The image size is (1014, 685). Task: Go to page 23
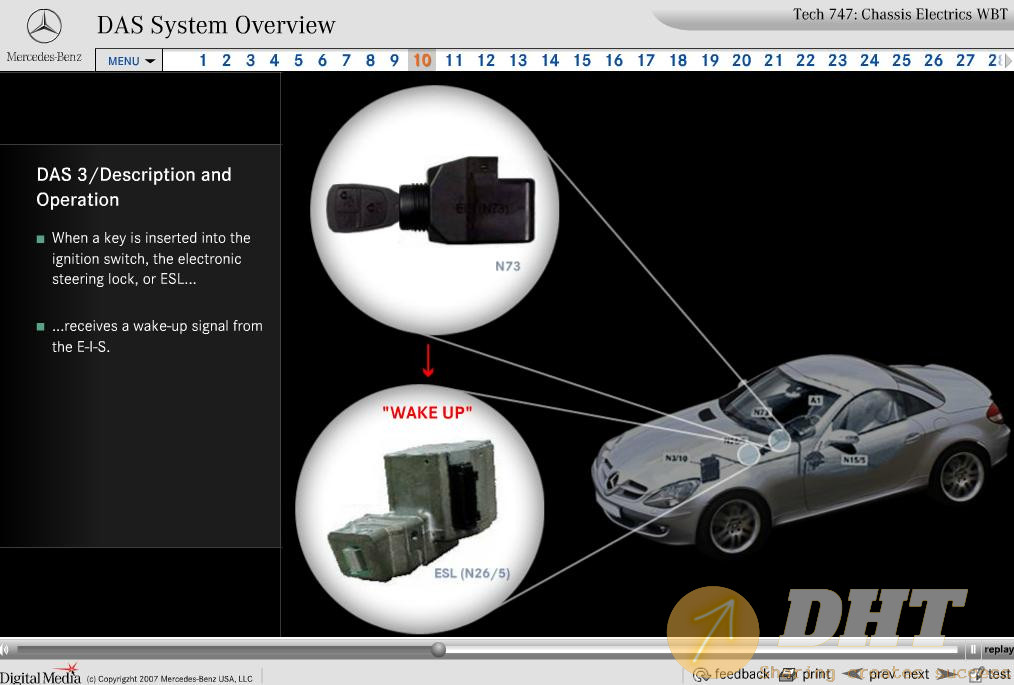(x=837, y=61)
